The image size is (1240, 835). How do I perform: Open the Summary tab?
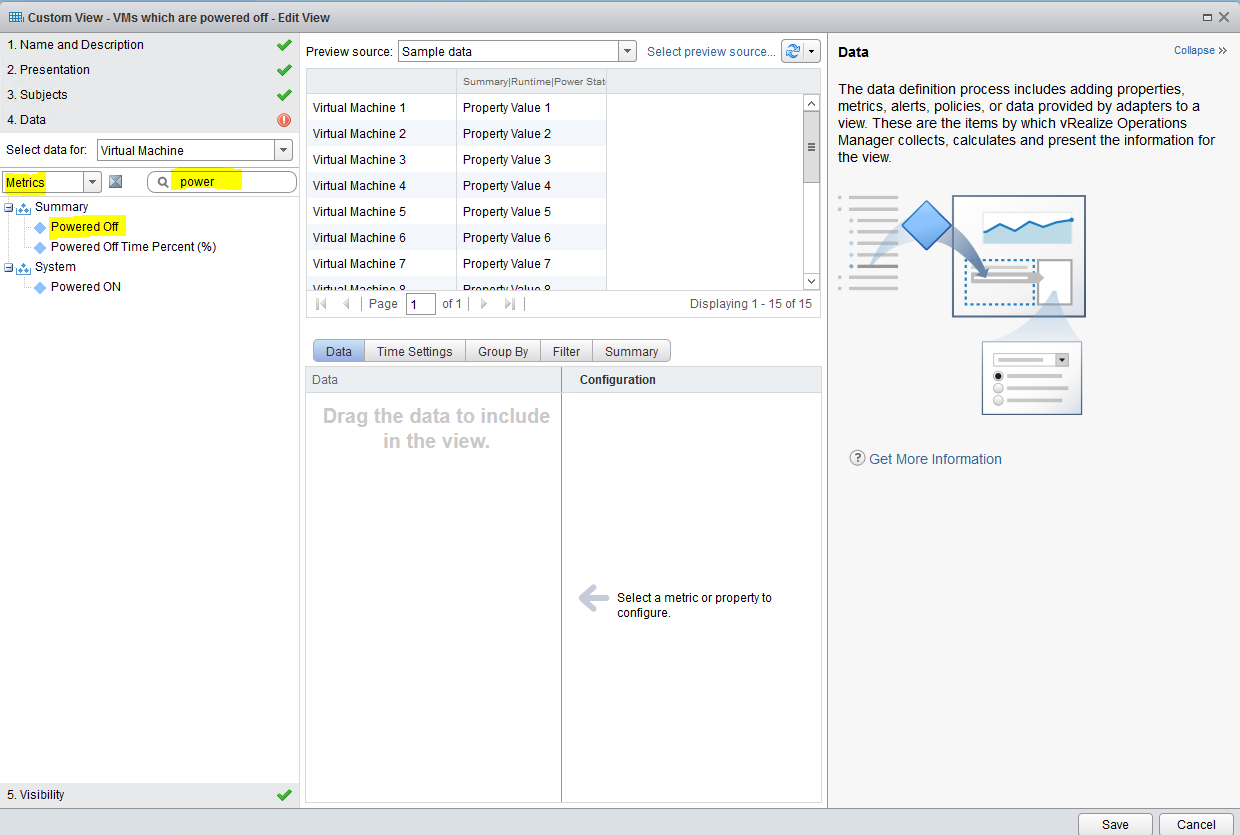pos(632,351)
